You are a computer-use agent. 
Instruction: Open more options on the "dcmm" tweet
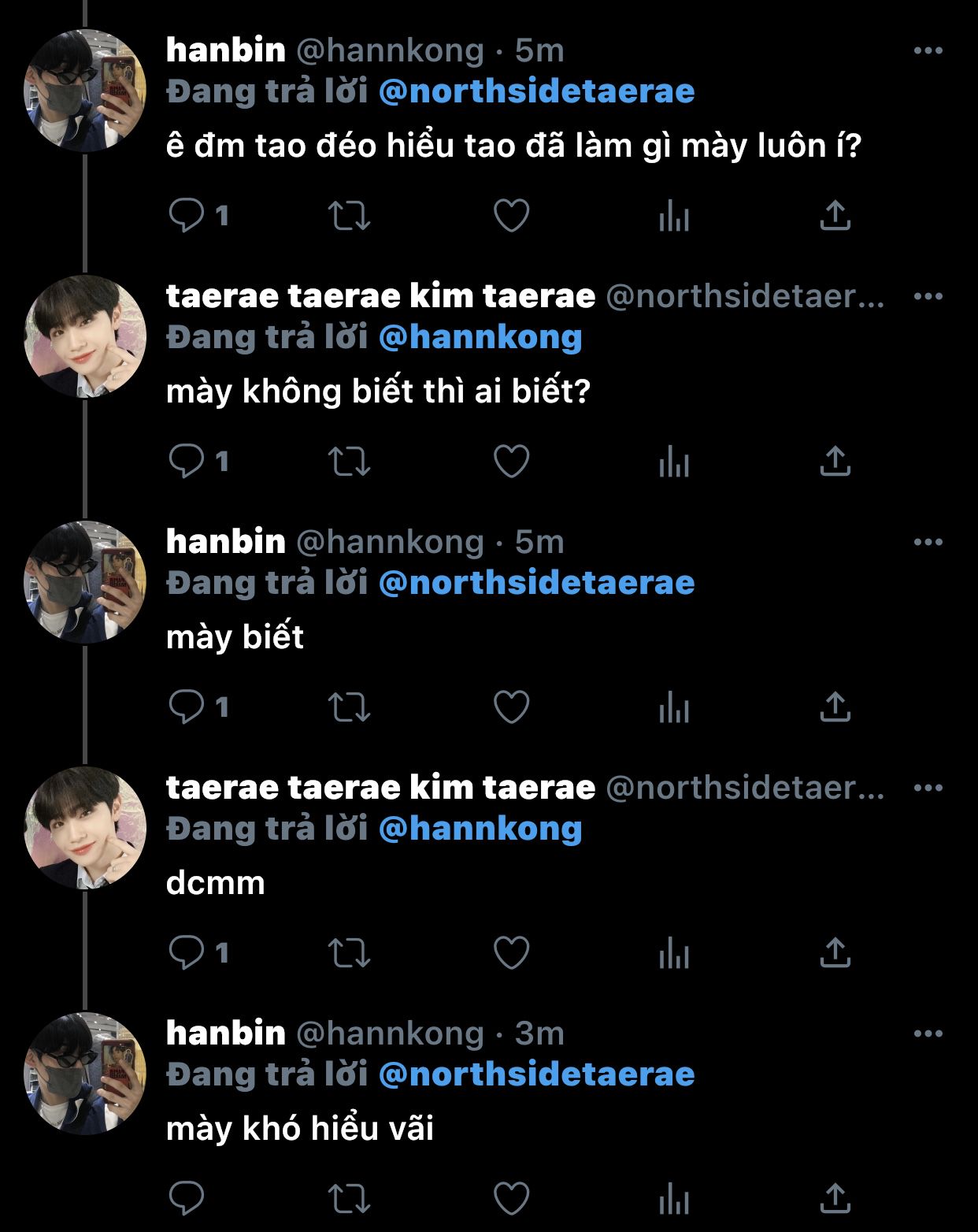(928, 788)
